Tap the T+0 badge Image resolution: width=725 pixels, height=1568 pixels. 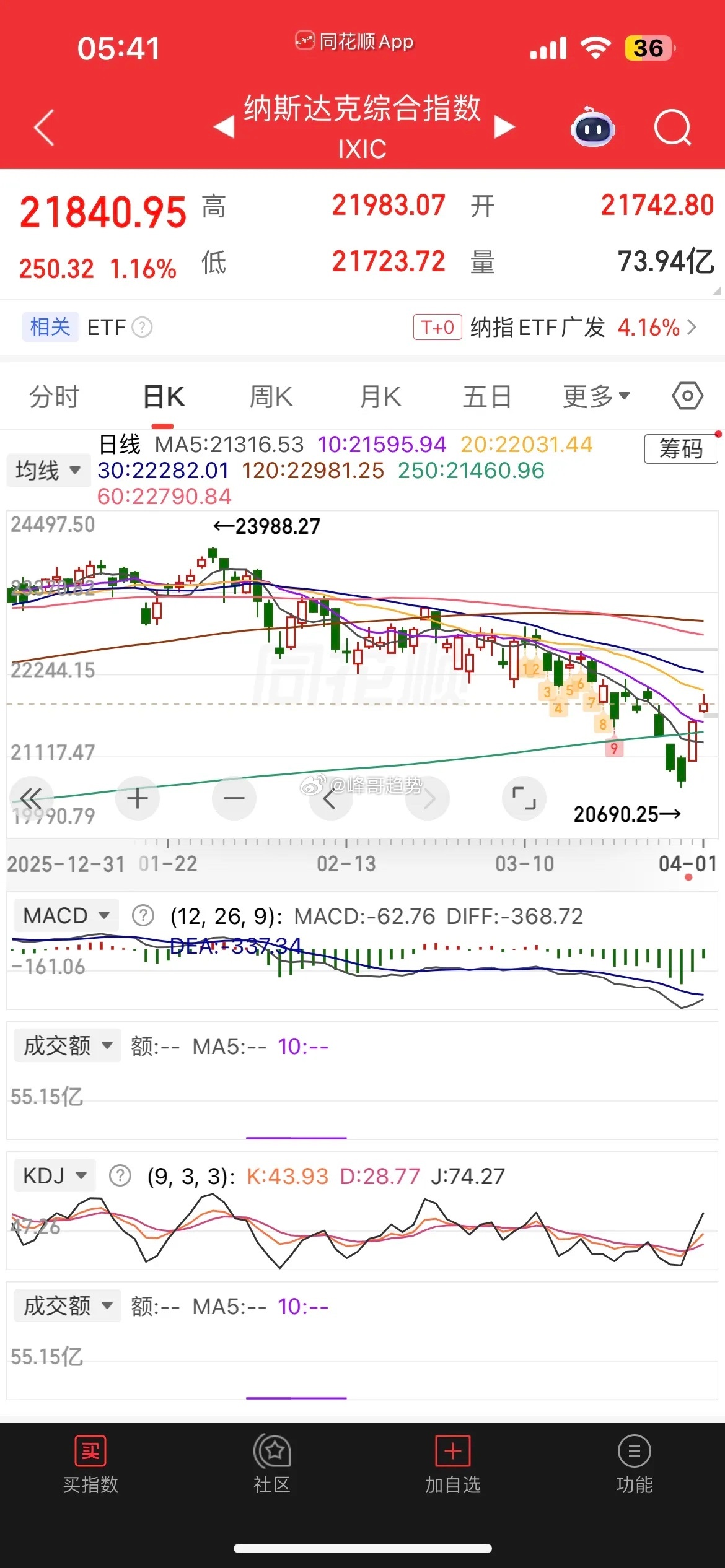[x=437, y=327]
